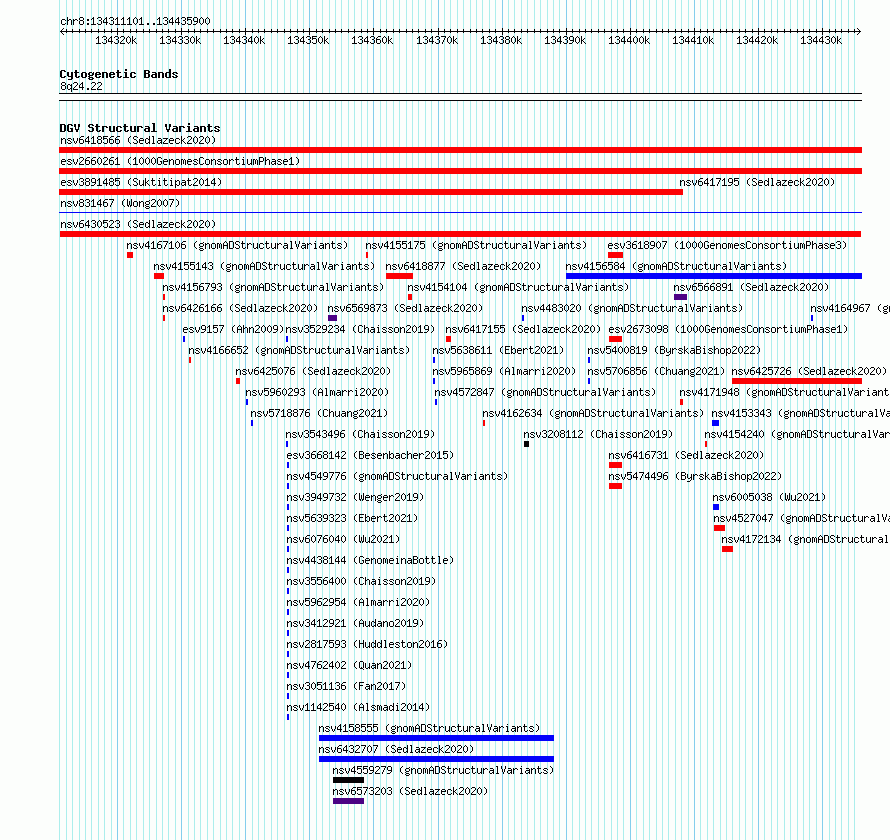The width and height of the screenshot is (890, 840).
Task: Open nsv6416731 (Sedlazeck2020) label
Action: (686, 455)
